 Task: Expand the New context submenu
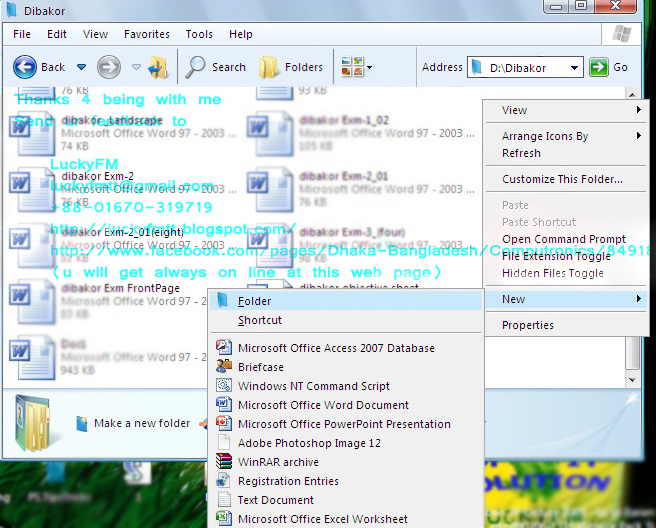point(566,299)
